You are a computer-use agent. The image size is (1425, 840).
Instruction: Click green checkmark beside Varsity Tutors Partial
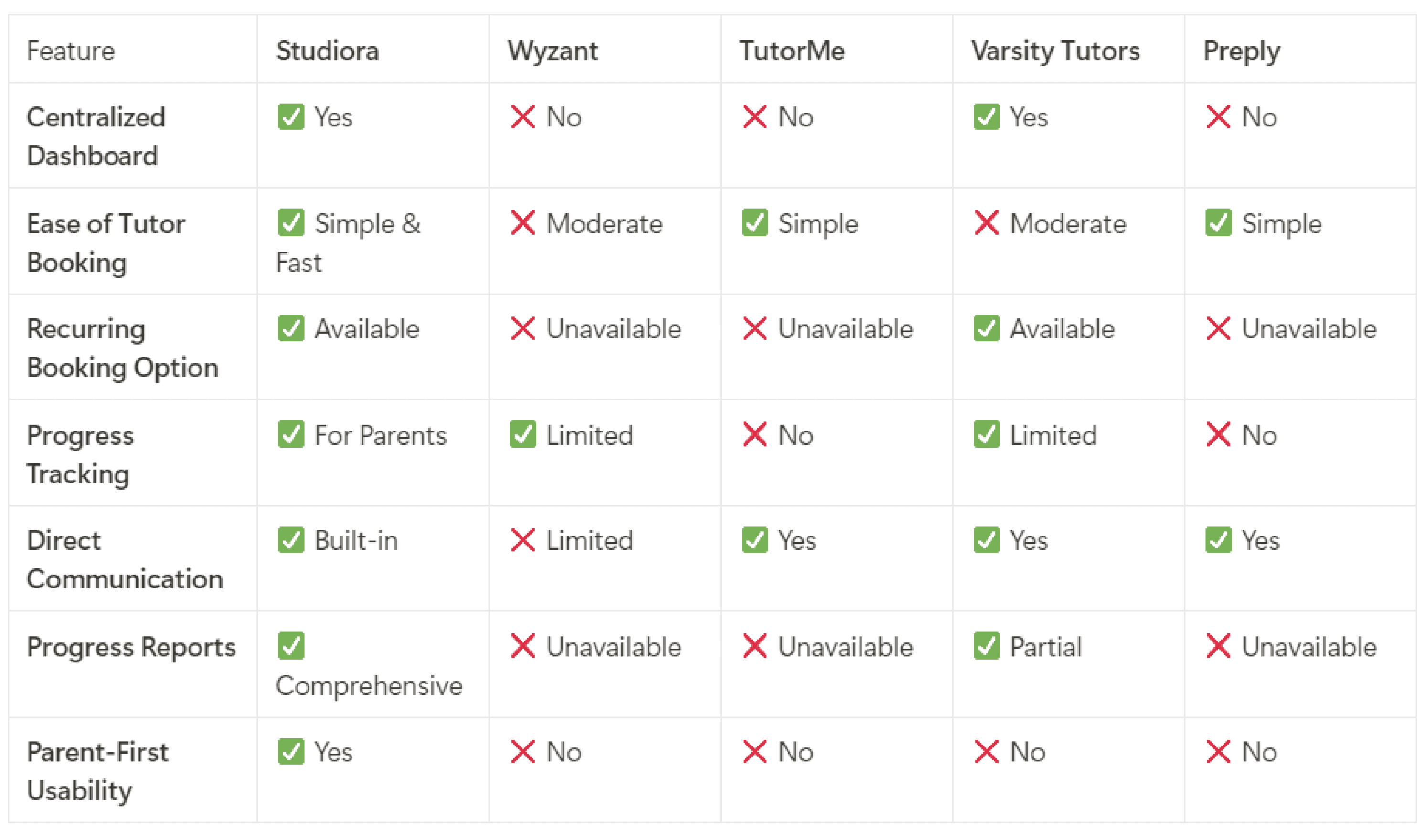tap(987, 646)
